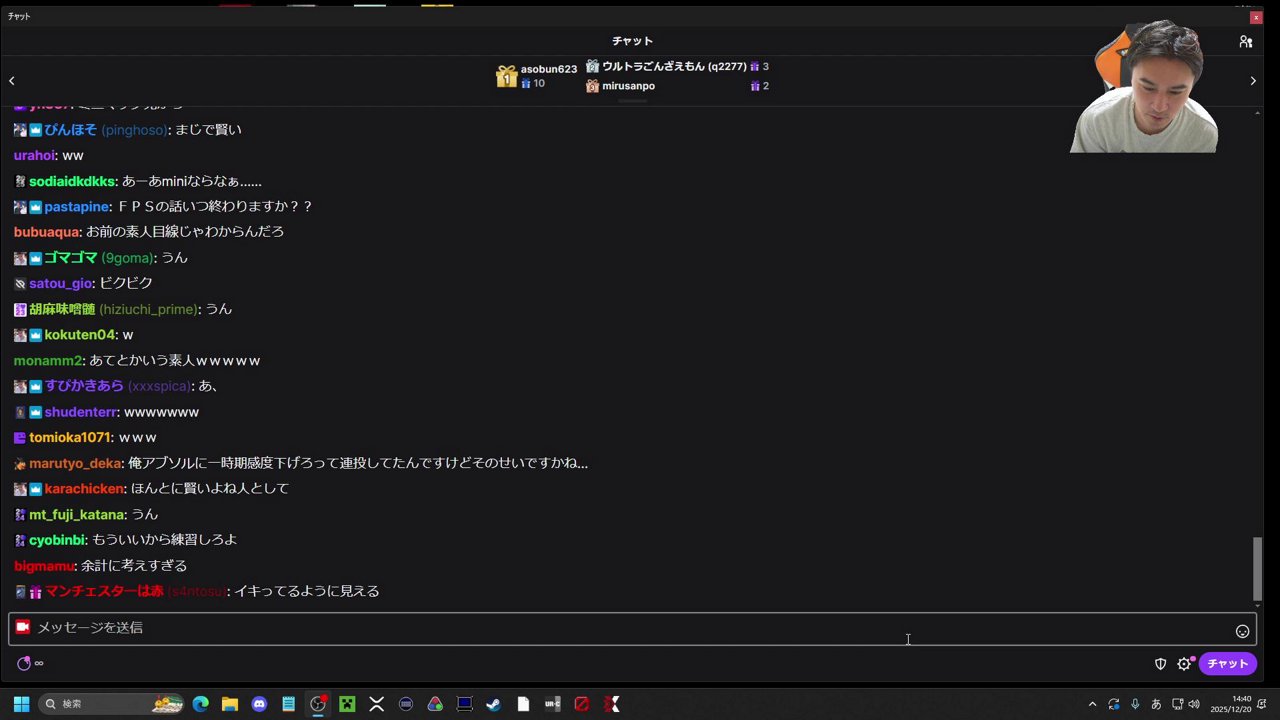Click the shield moderation icon near the send button
This screenshot has width=1280, height=720.
[1159, 663]
